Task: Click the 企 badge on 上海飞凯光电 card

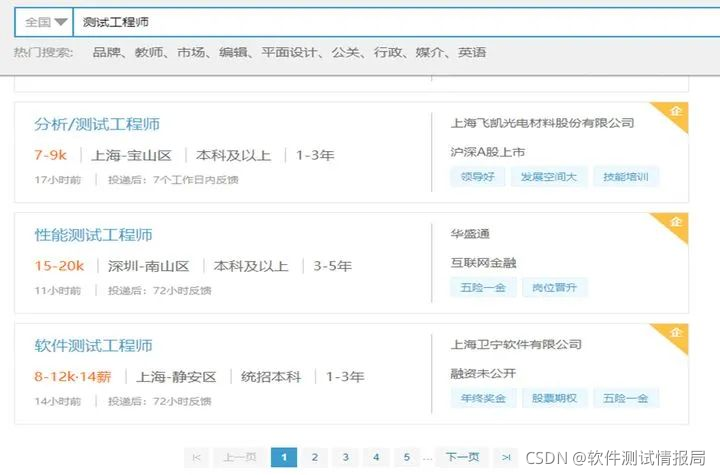Action: 676,111
